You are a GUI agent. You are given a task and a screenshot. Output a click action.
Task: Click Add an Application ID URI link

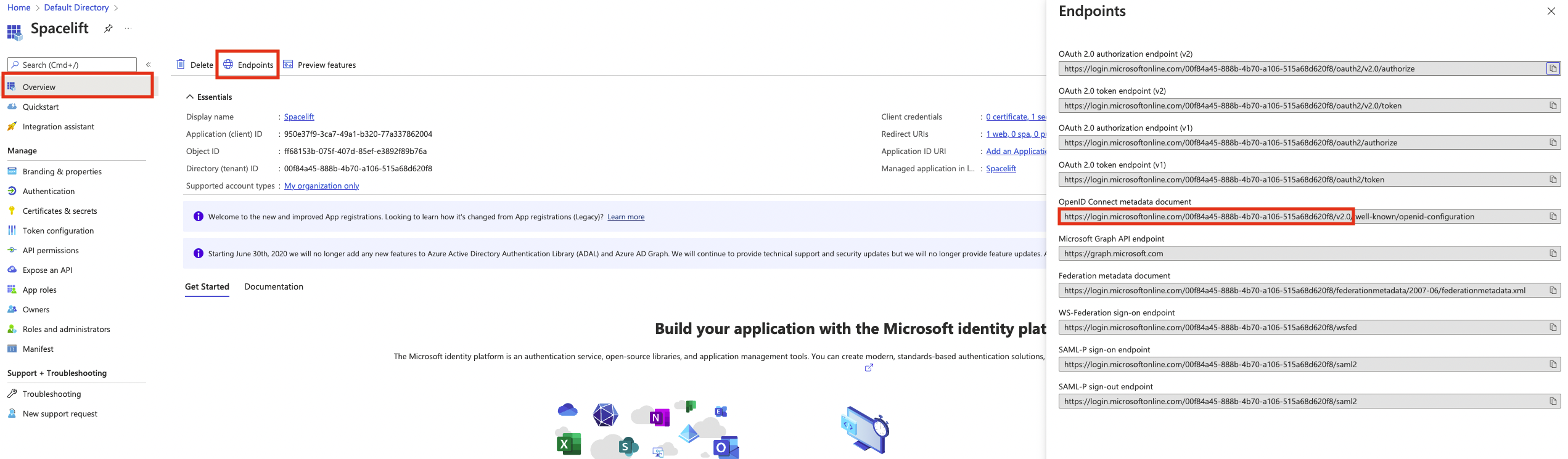tap(1016, 151)
